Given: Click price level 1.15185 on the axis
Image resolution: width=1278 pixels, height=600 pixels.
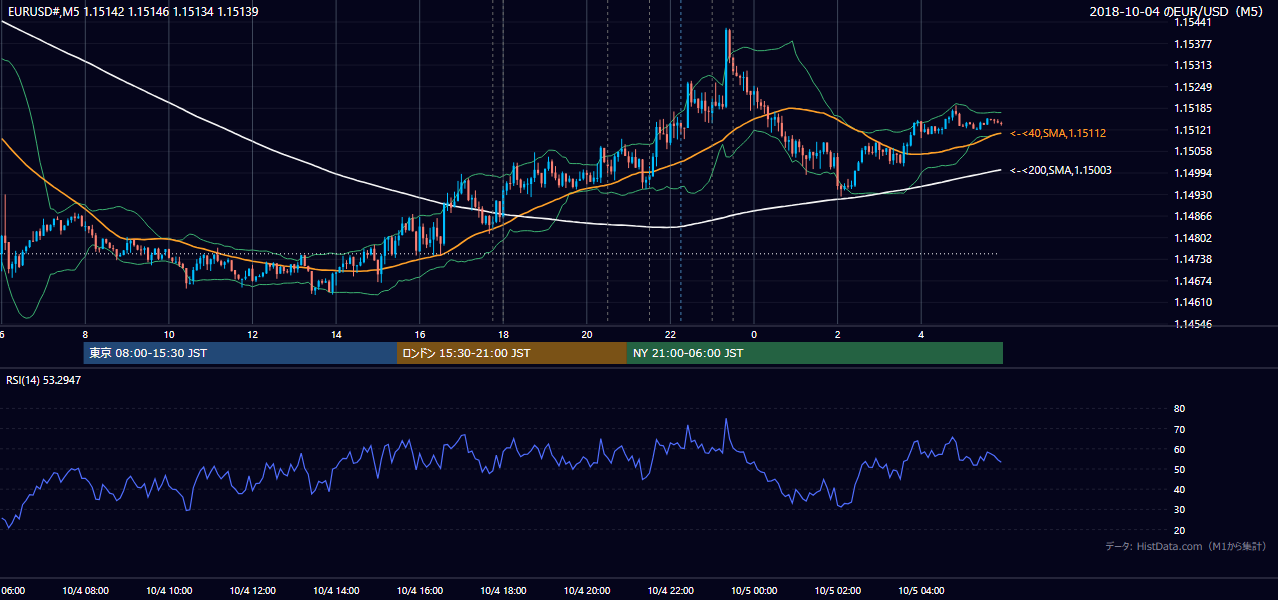Looking at the screenshot, I should 1192,108.
